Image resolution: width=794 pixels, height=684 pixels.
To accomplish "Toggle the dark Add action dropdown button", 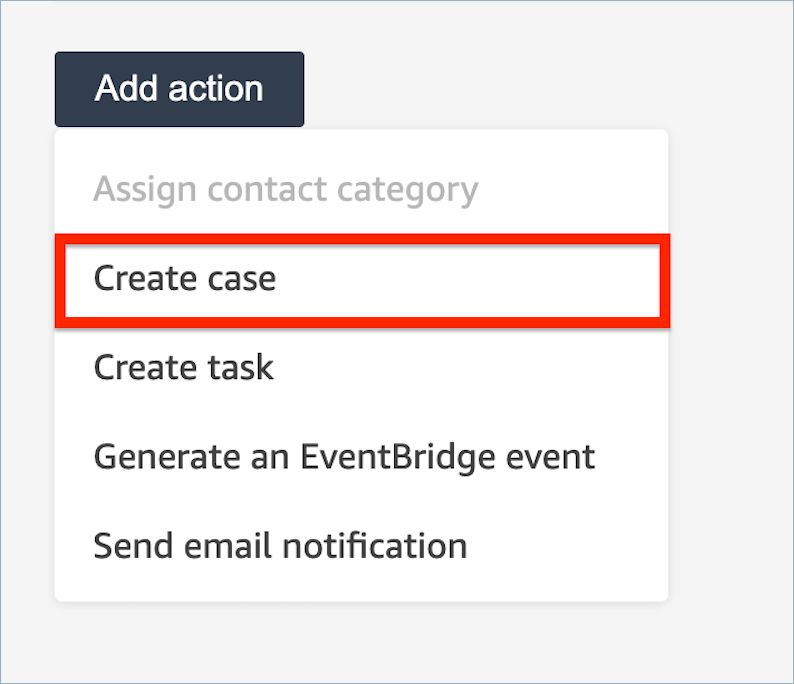I will click(179, 89).
